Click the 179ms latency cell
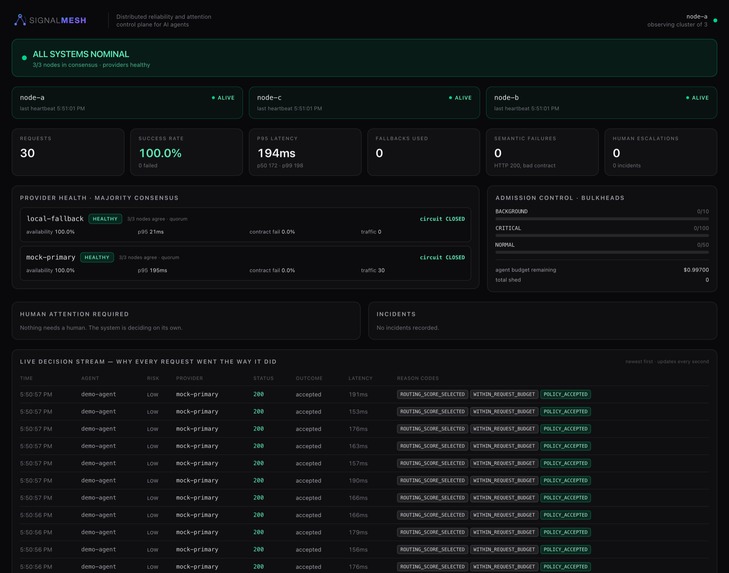 pos(358,532)
